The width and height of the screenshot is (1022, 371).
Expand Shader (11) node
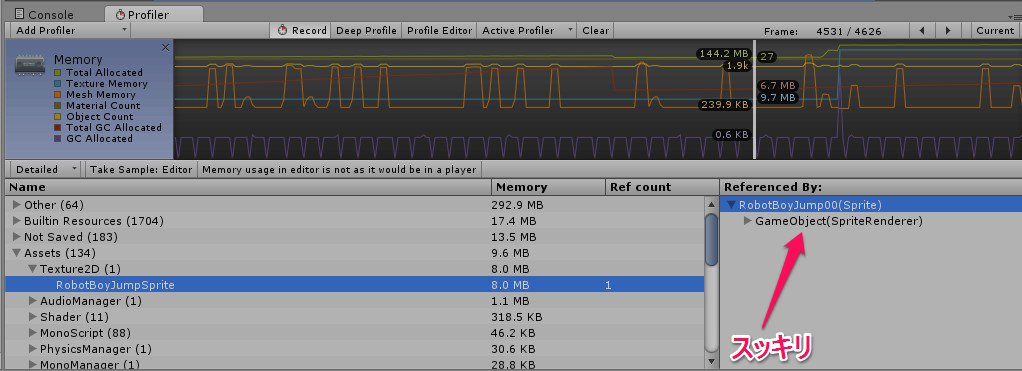[33, 318]
